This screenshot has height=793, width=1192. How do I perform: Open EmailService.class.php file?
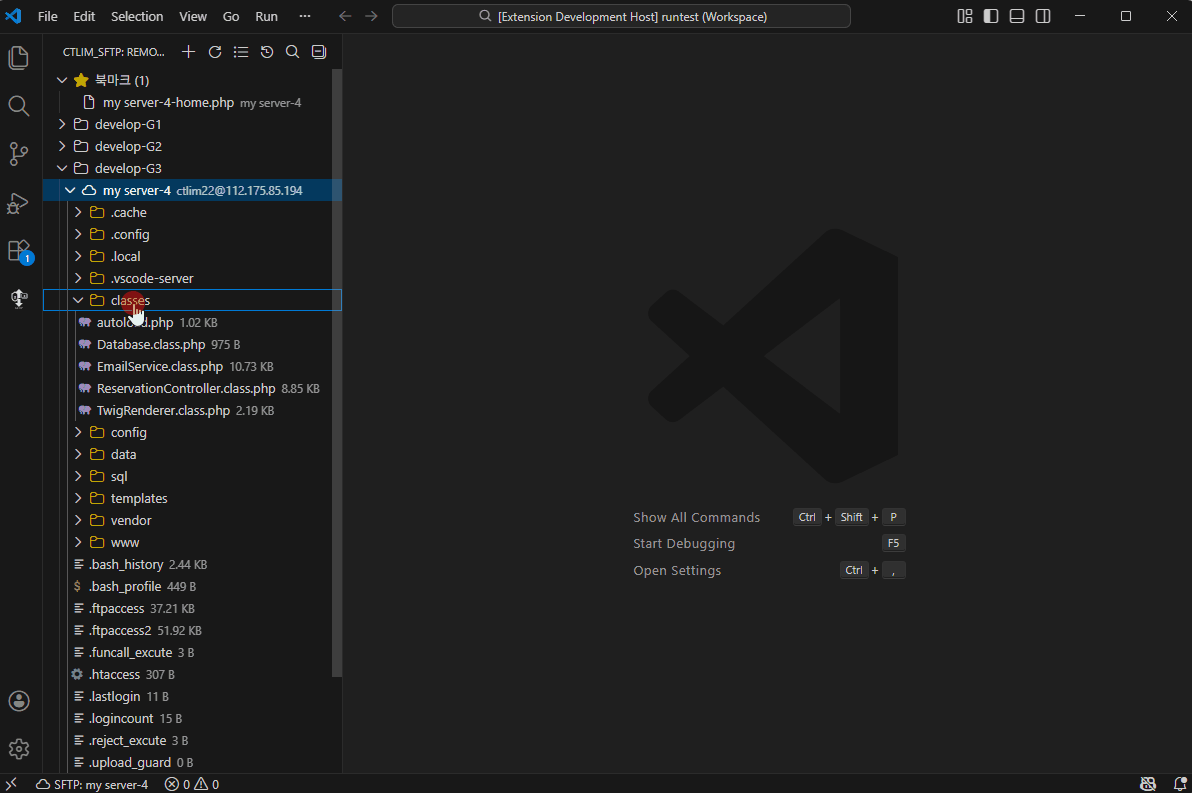[192, 366]
